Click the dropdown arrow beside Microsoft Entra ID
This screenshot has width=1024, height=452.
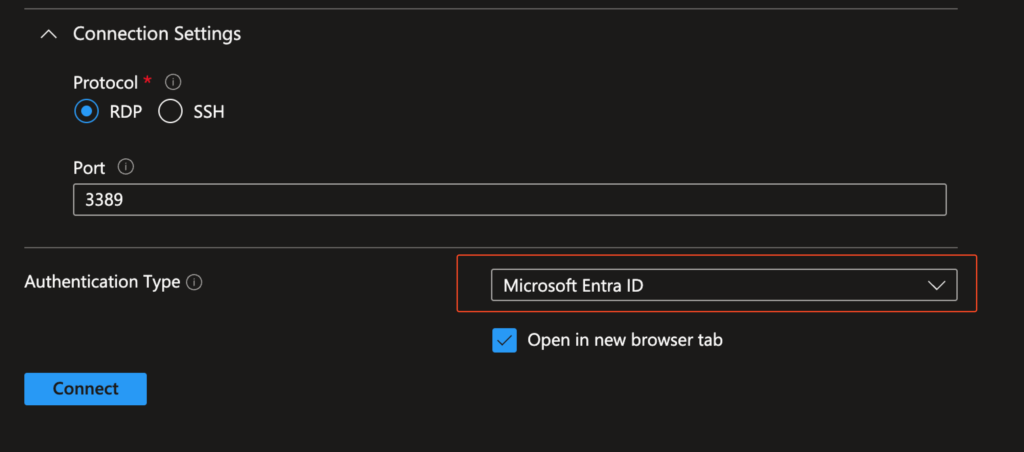tap(936, 286)
